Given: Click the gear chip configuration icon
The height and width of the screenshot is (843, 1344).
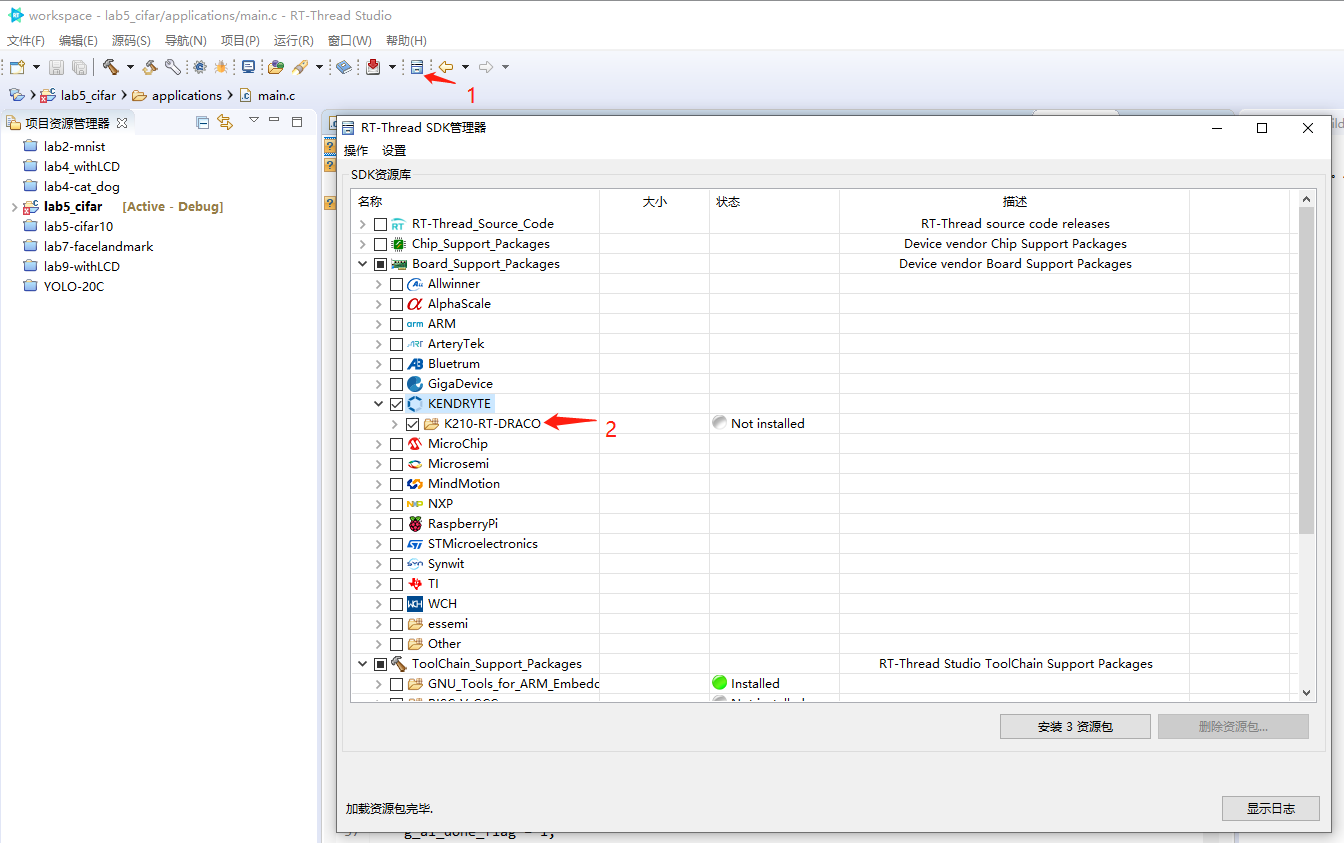Looking at the screenshot, I should (200, 67).
